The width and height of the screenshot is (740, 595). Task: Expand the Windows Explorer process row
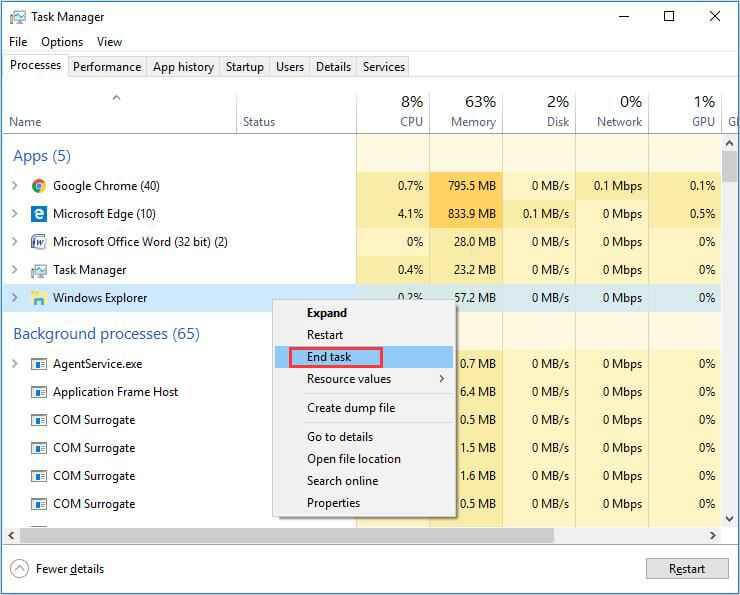coord(15,298)
